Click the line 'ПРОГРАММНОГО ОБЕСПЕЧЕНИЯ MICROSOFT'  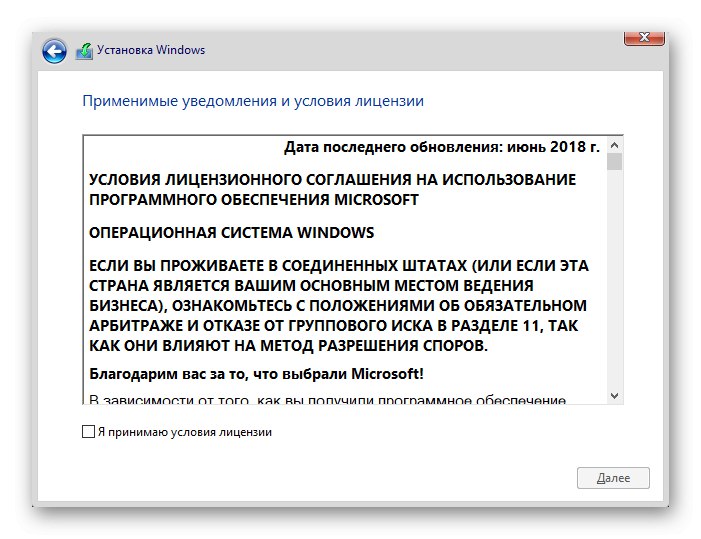(x=254, y=199)
